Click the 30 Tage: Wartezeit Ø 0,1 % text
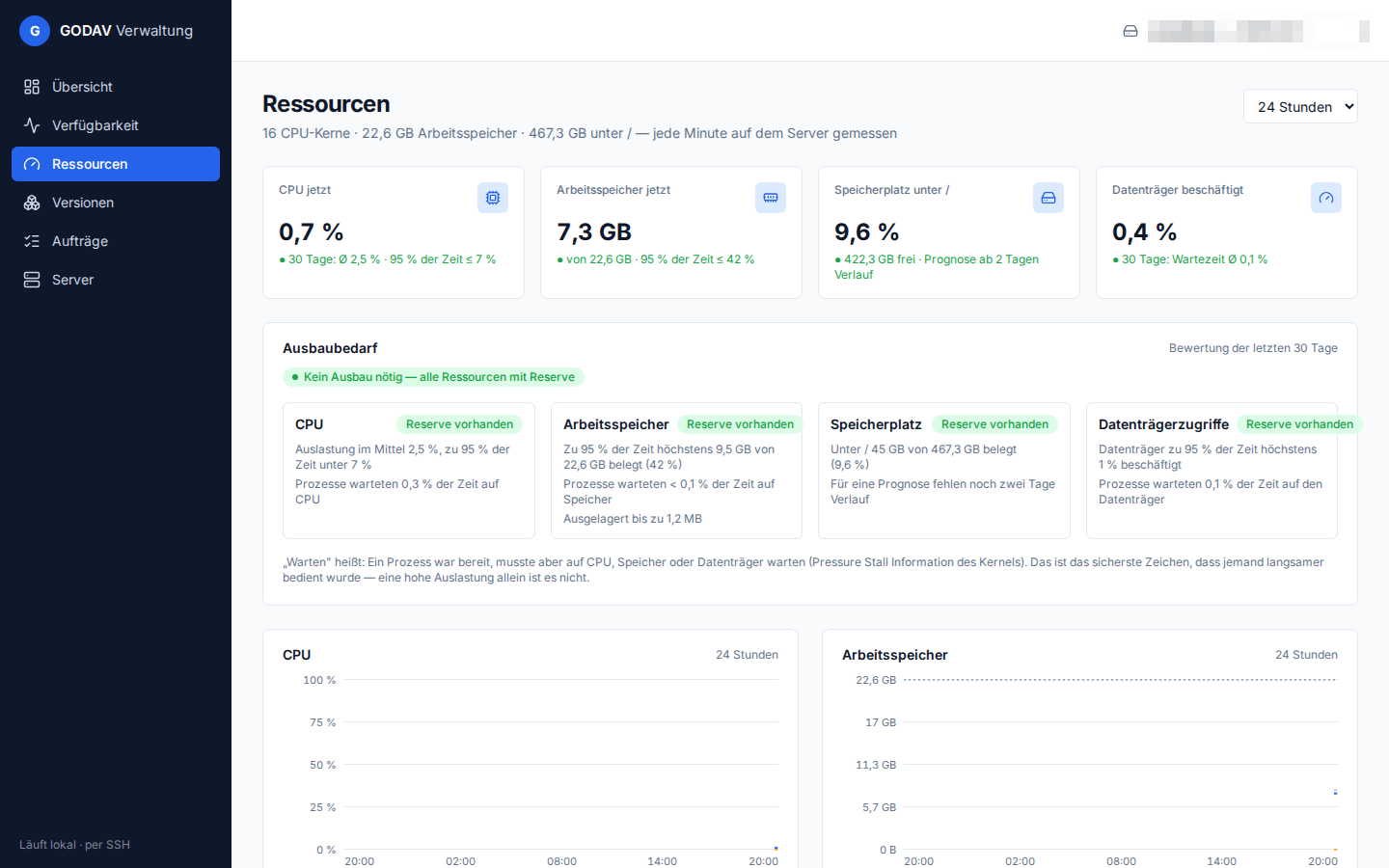The height and width of the screenshot is (868, 1389). tap(1190, 259)
